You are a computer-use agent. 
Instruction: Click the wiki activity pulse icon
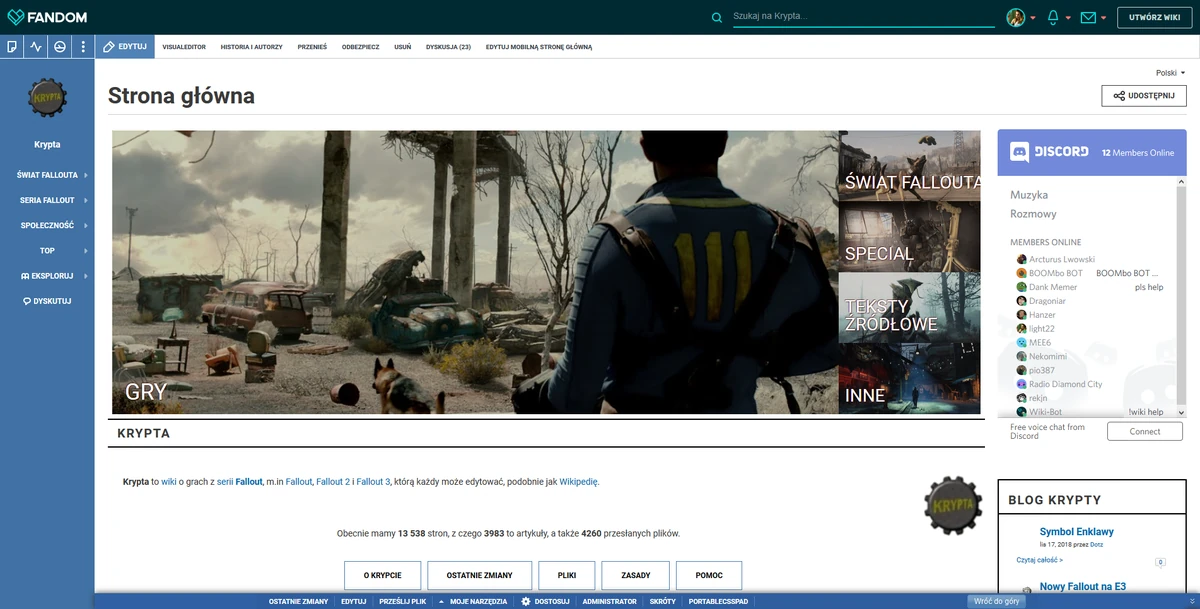click(36, 47)
